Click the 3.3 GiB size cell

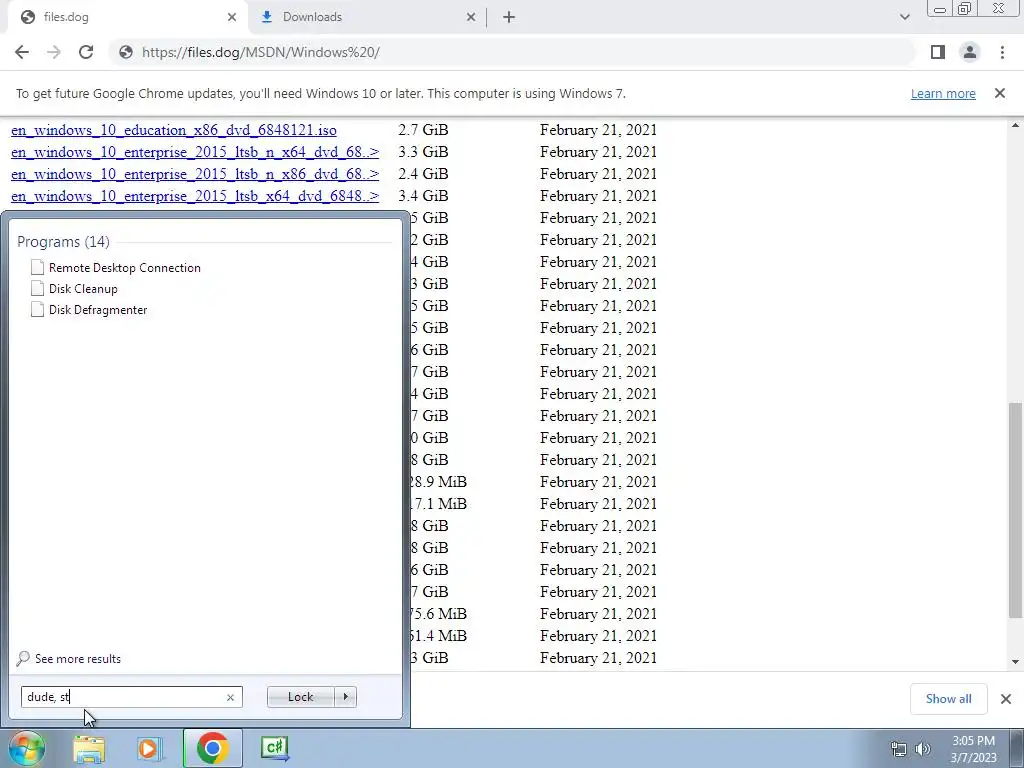tap(423, 152)
